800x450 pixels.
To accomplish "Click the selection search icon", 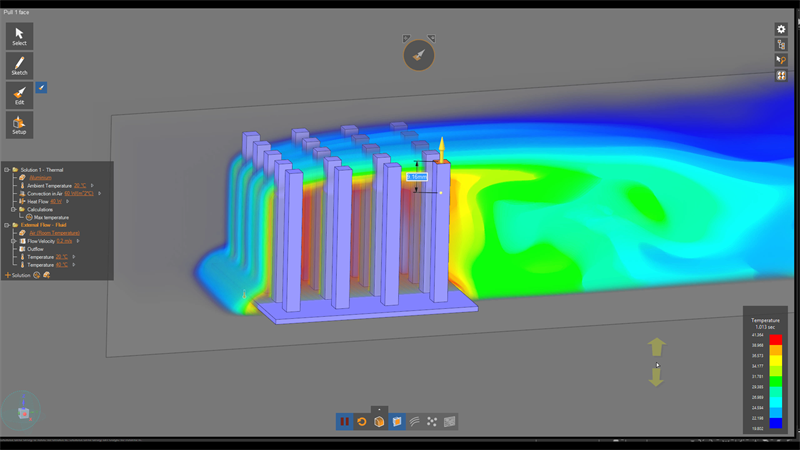I will [781, 60].
